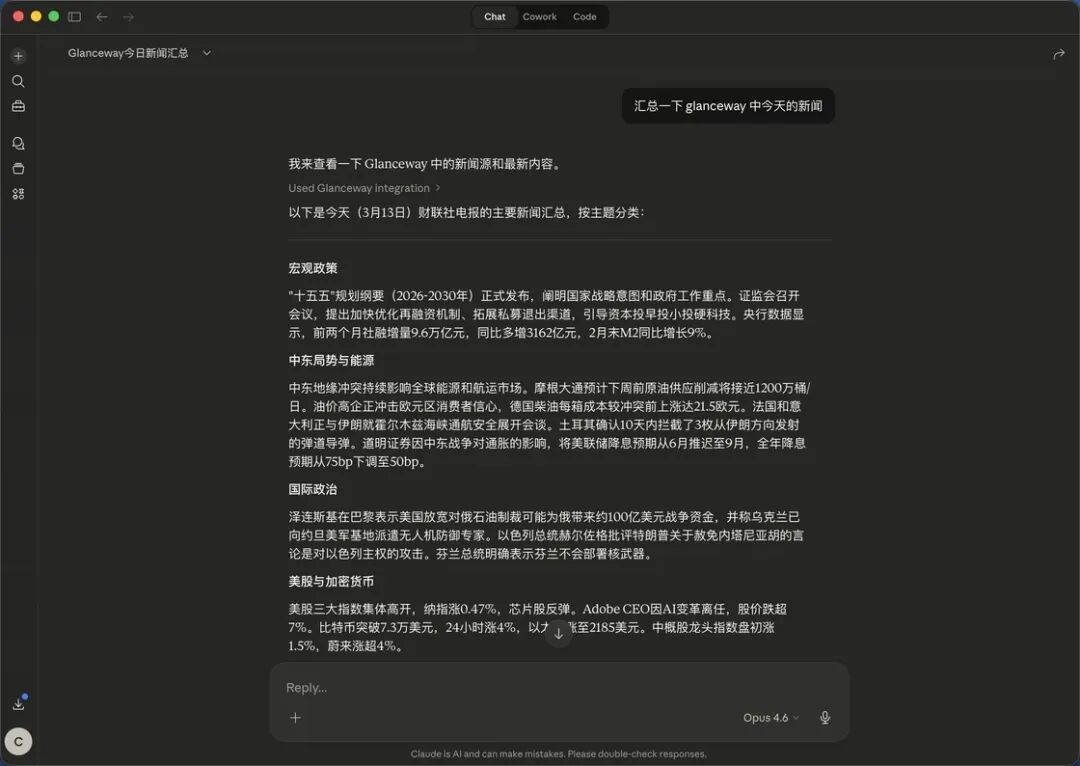The width and height of the screenshot is (1080, 766).
Task: Click the 美股与加密货币 heading
Action: point(331,581)
